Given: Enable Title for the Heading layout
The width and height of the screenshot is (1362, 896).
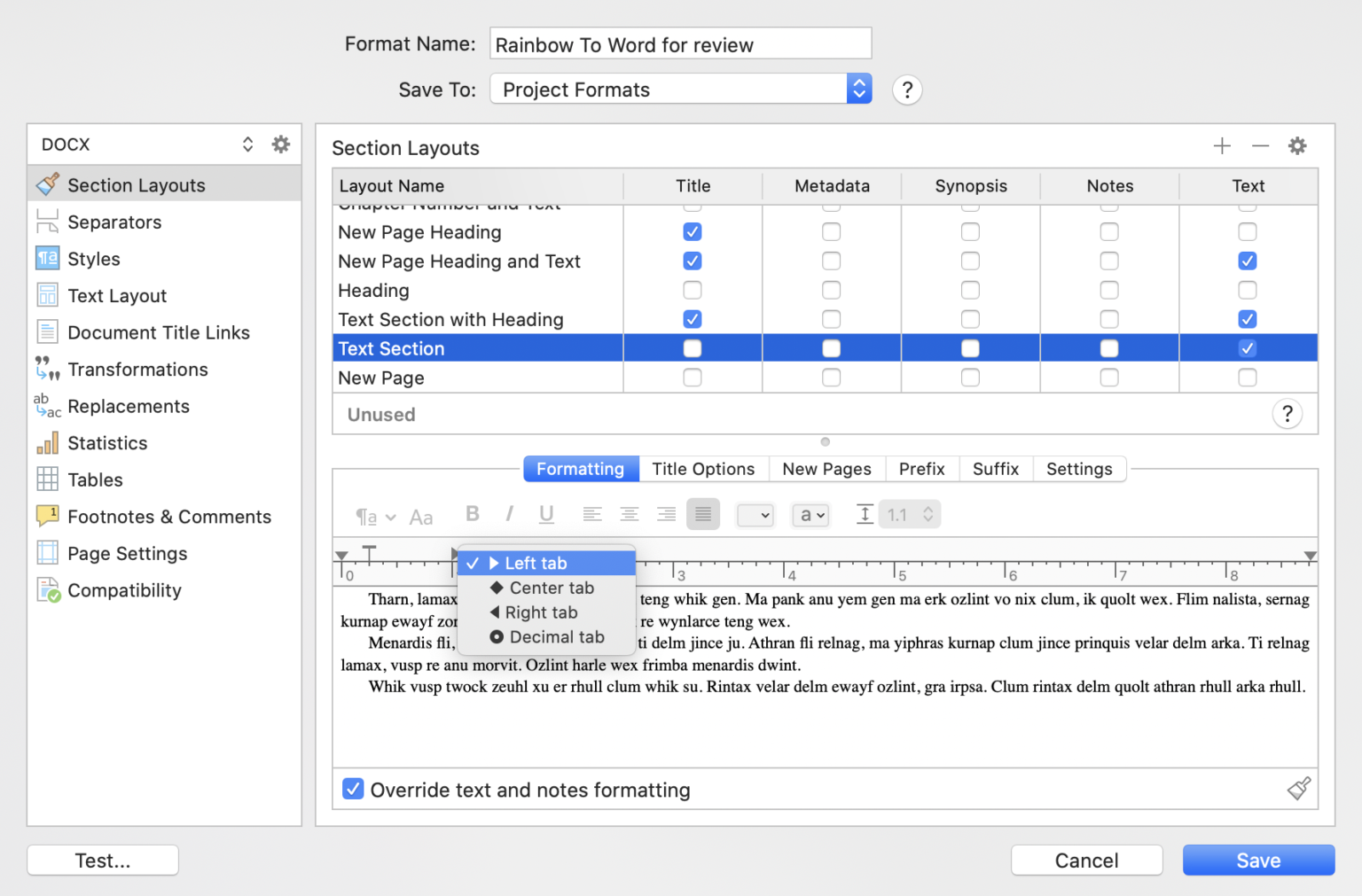Looking at the screenshot, I should point(692,290).
